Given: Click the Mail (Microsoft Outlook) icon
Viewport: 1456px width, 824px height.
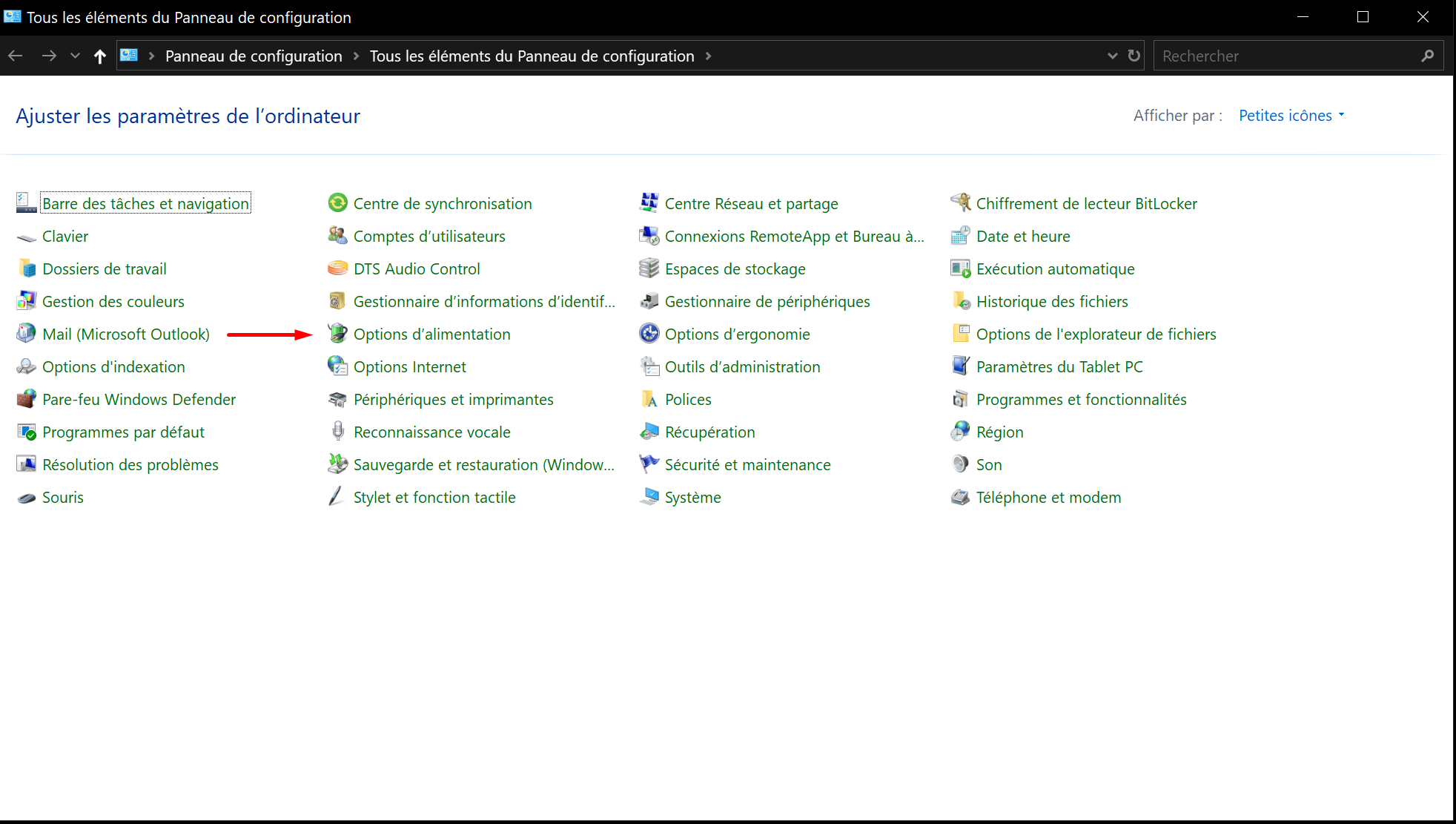Looking at the screenshot, I should 26,334.
